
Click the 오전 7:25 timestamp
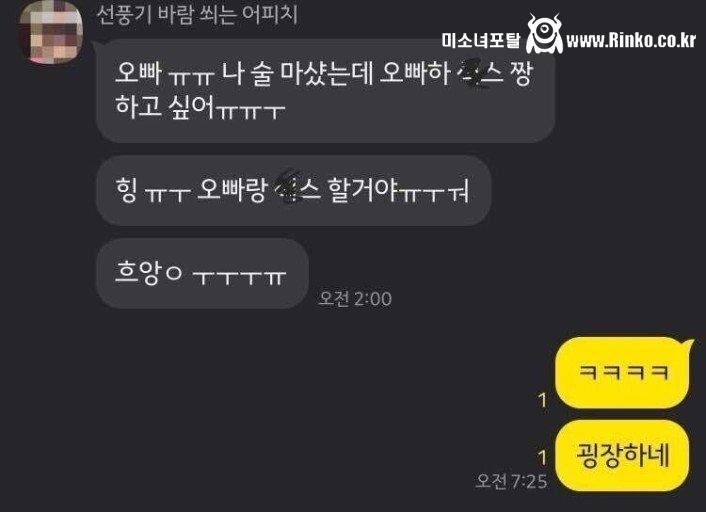511,481
